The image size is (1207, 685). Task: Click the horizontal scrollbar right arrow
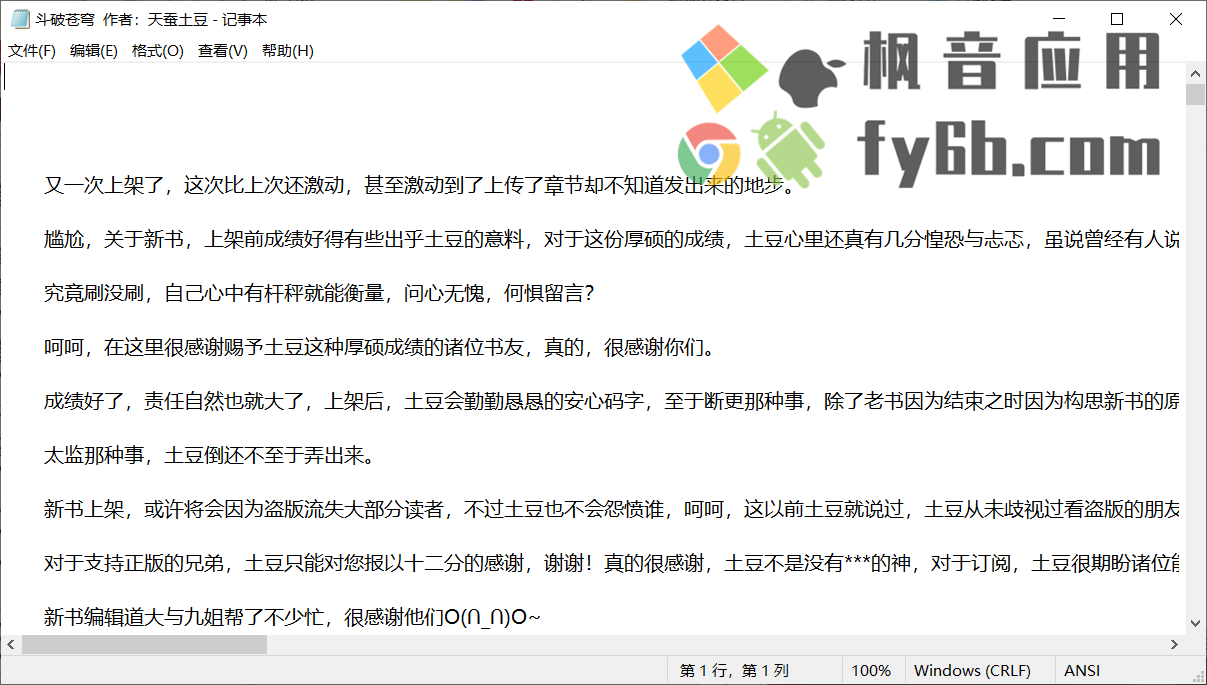click(x=1175, y=645)
